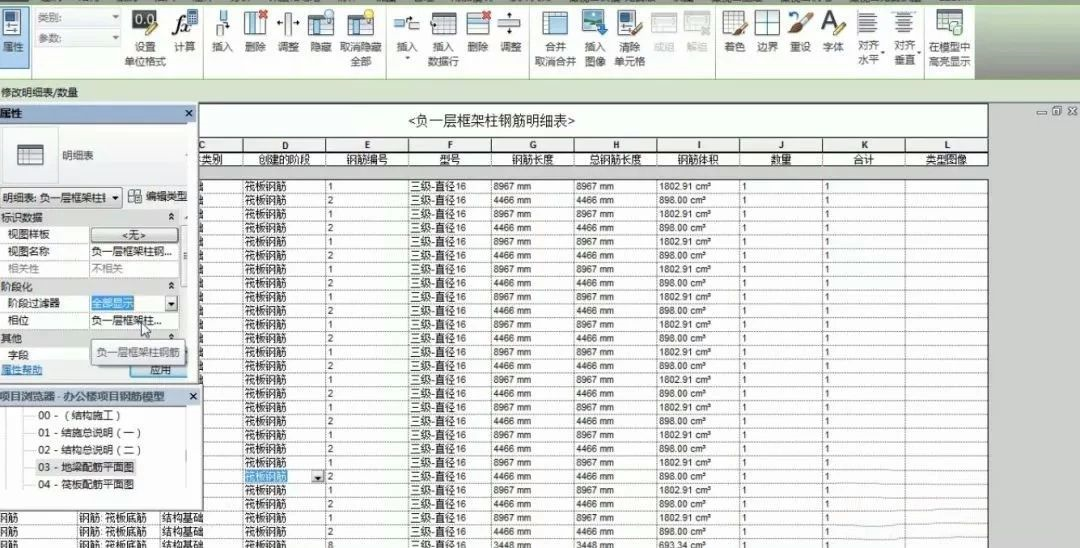Select 03 - 地梁配筋平面图 in project browser
1080x548 pixels.
coord(85,467)
